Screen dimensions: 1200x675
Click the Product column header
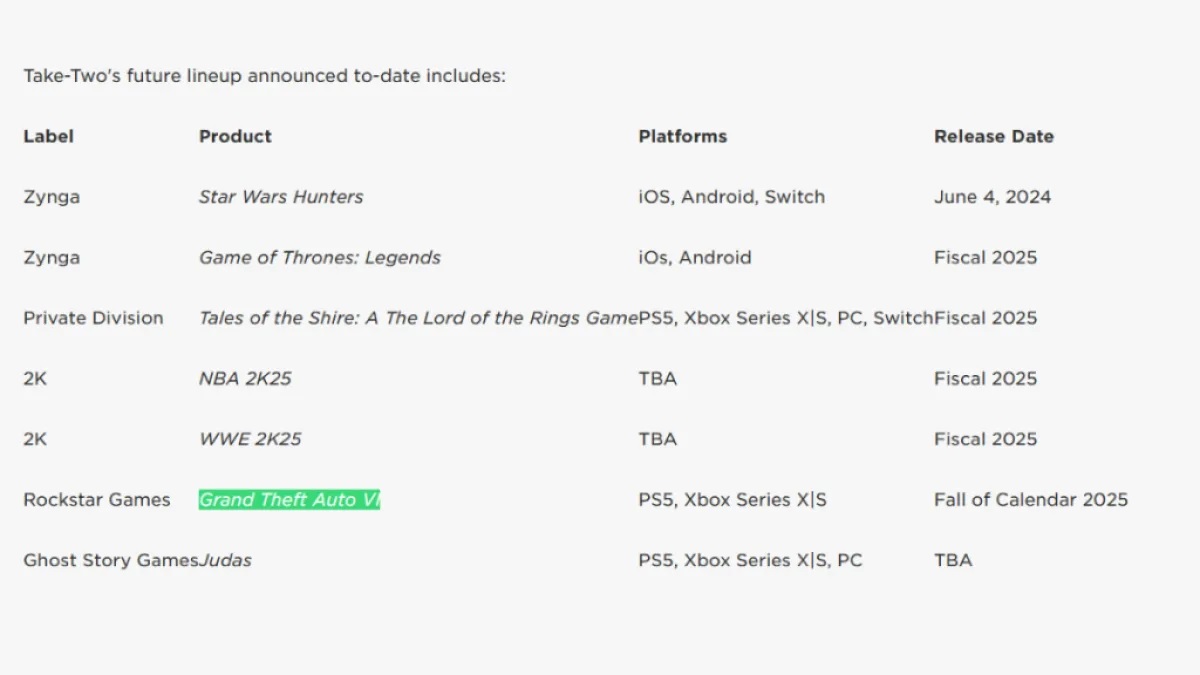(235, 136)
